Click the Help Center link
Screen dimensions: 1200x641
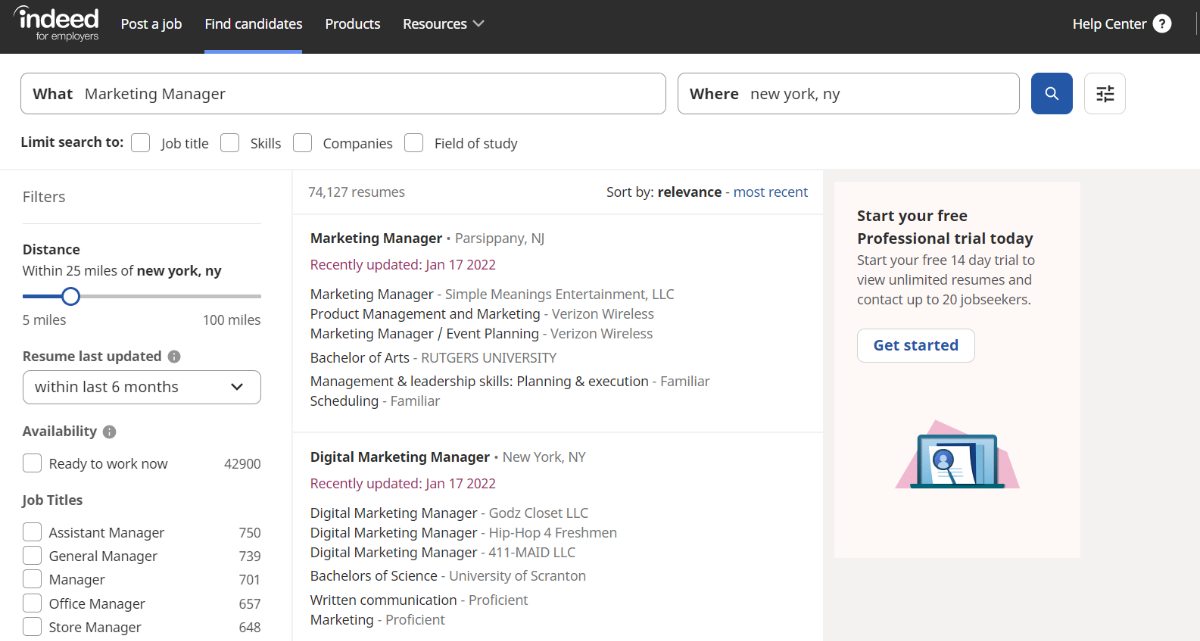pyautogui.click(x=1109, y=24)
